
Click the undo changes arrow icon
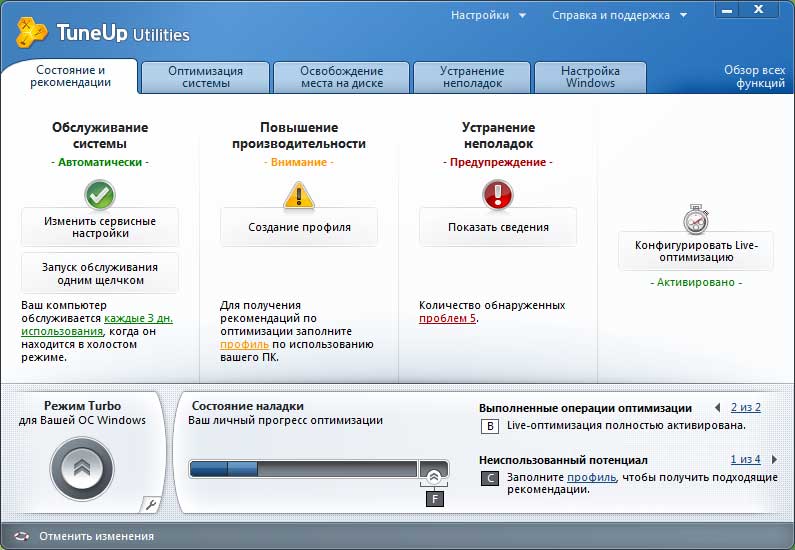point(21,536)
